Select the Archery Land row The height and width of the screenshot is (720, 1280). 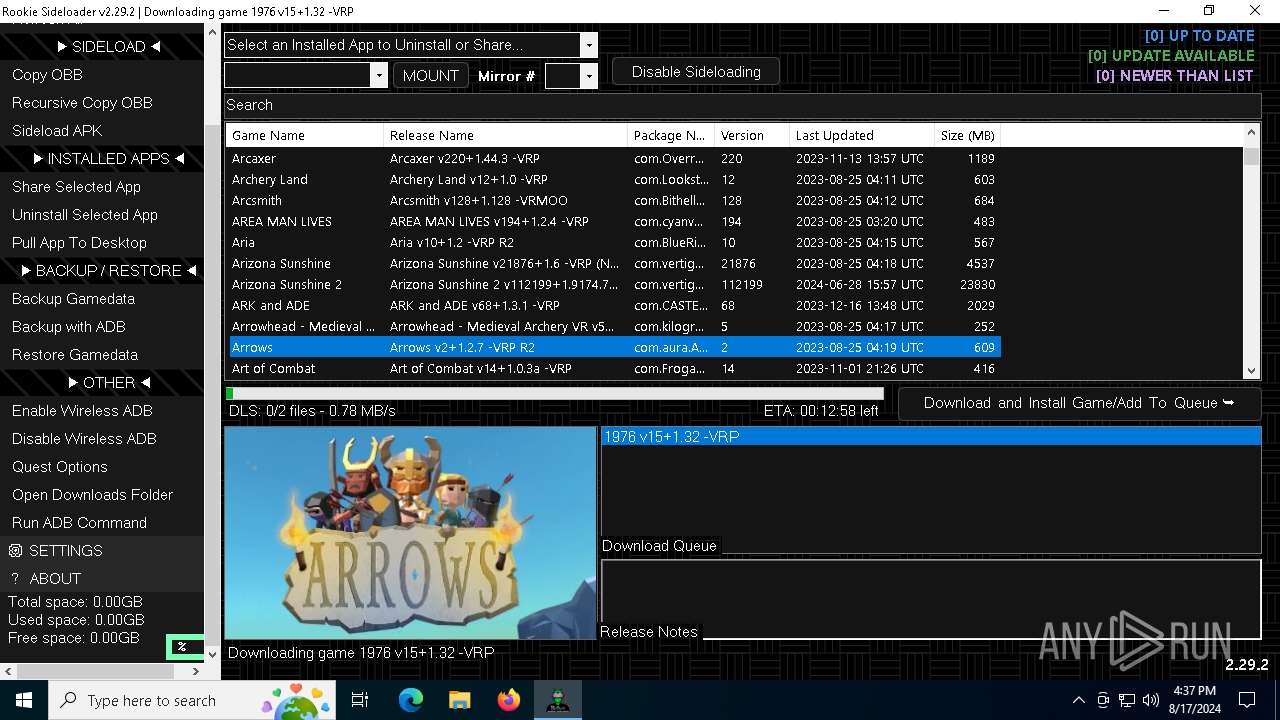[614, 179]
